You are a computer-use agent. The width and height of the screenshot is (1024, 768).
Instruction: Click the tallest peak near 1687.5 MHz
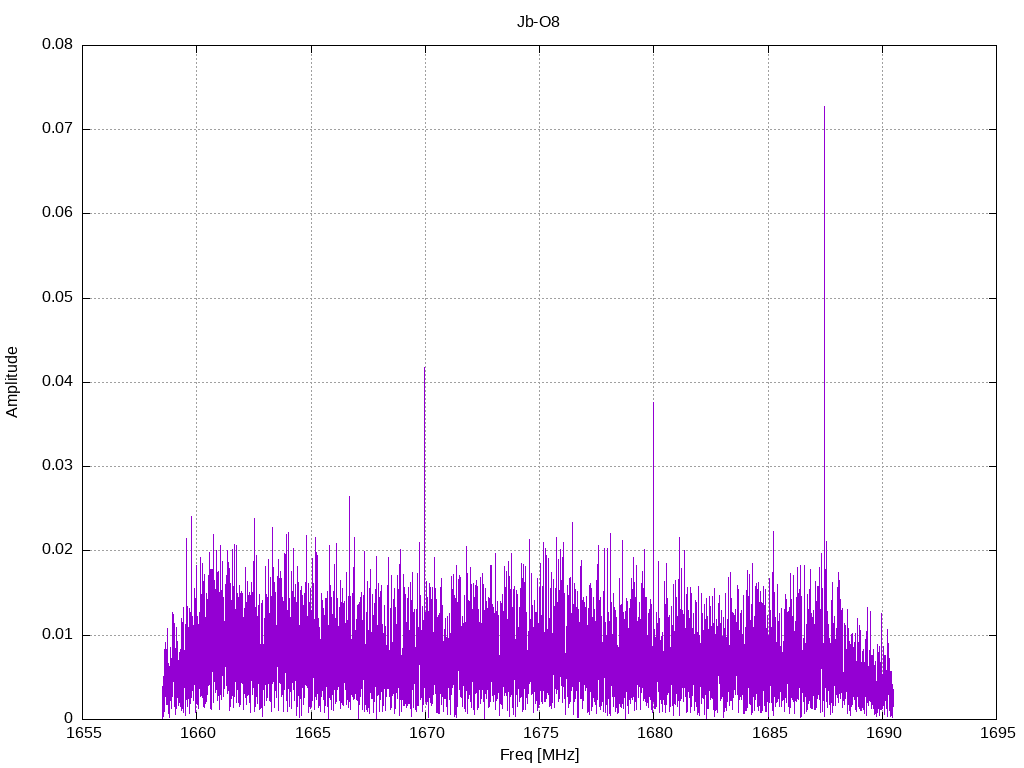pyautogui.click(x=824, y=108)
